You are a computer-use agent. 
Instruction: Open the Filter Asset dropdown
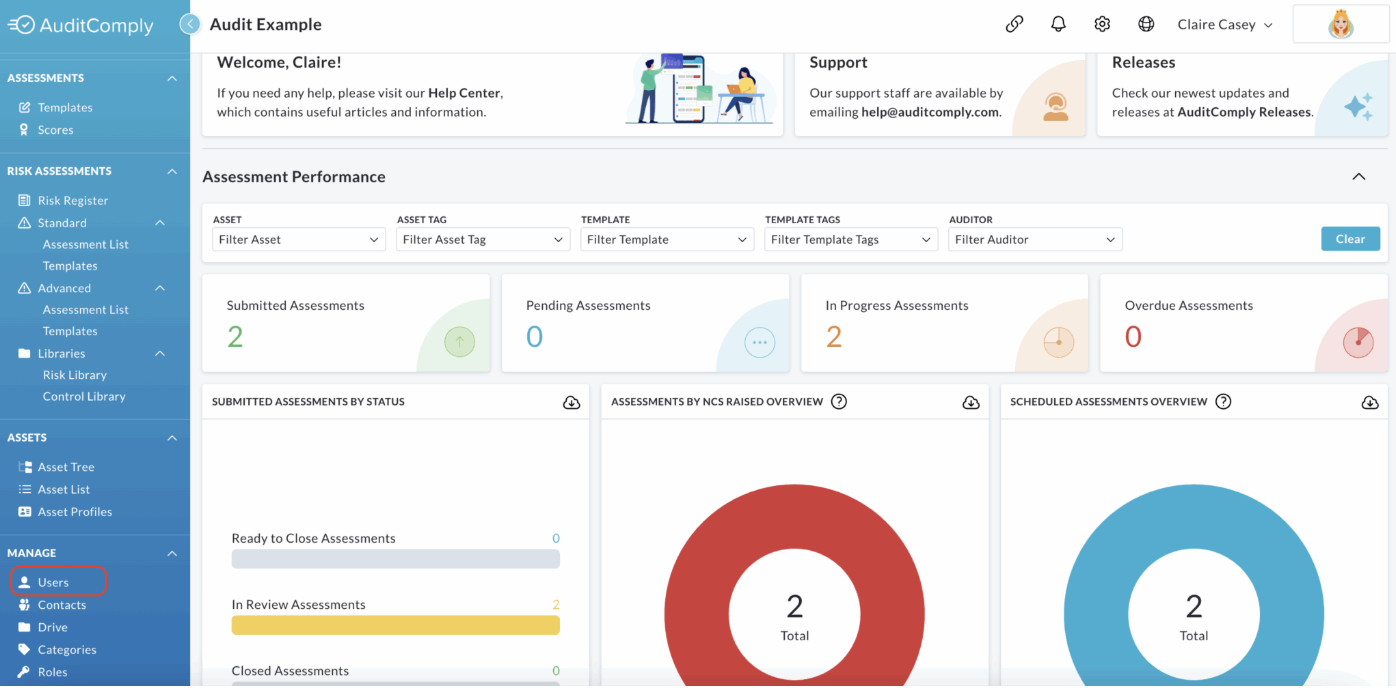click(299, 239)
